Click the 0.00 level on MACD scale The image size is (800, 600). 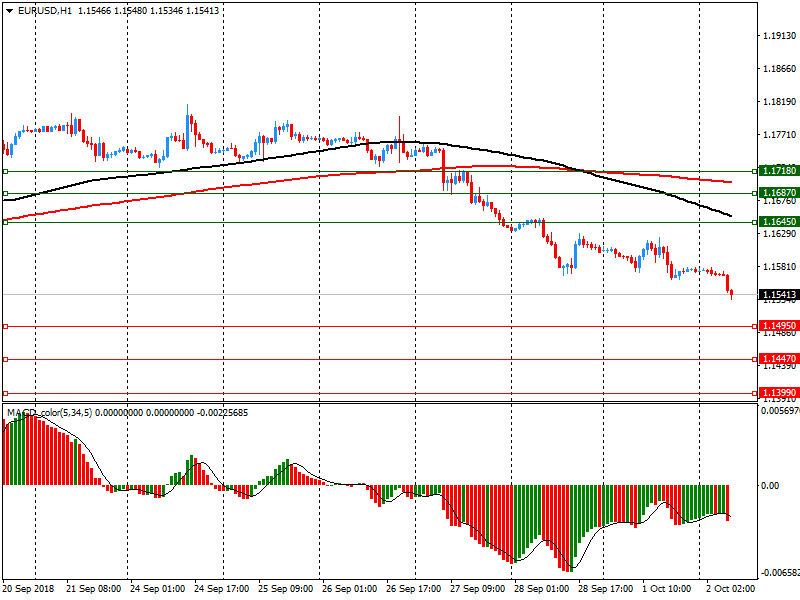click(x=770, y=485)
